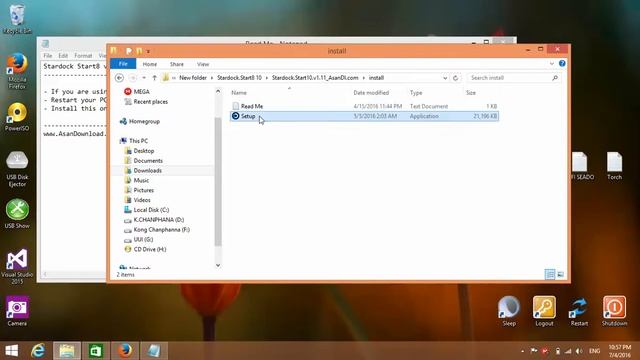Open the Share ribbon tab

pyautogui.click(x=177, y=64)
